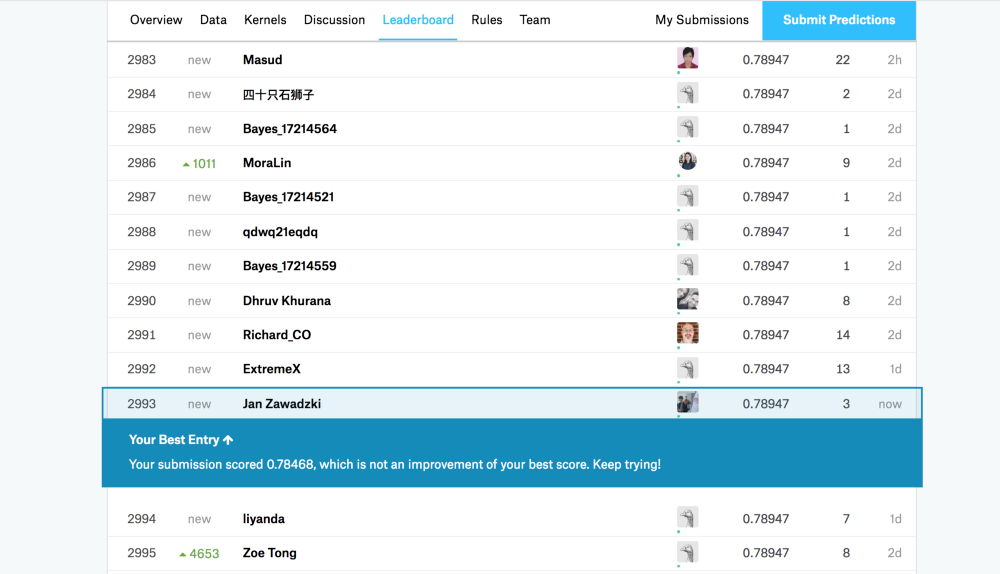The image size is (1000, 574).
Task: Select the Leaderboard tab
Action: tap(418, 20)
